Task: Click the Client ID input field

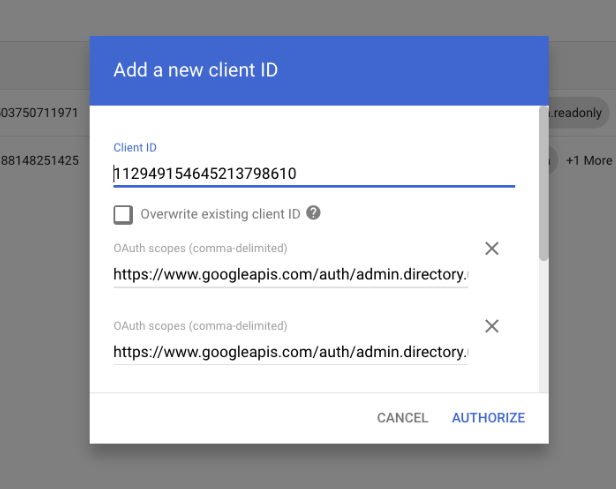Action: click(314, 174)
